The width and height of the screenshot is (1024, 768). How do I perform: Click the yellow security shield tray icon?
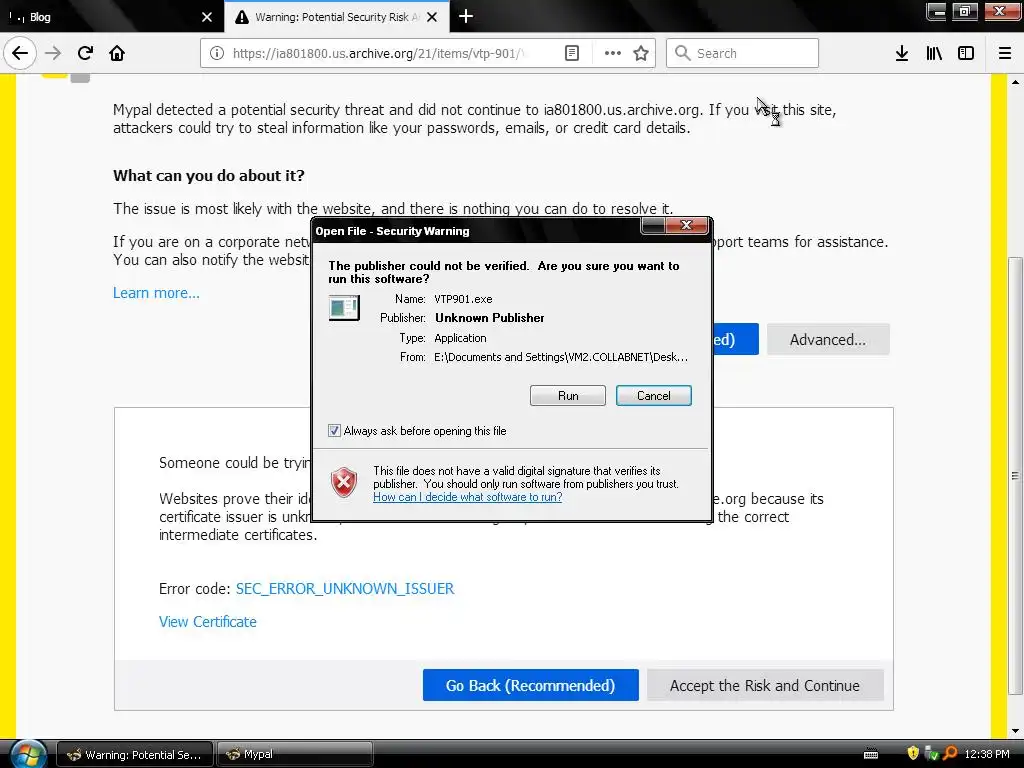click(x=913, y=754)
